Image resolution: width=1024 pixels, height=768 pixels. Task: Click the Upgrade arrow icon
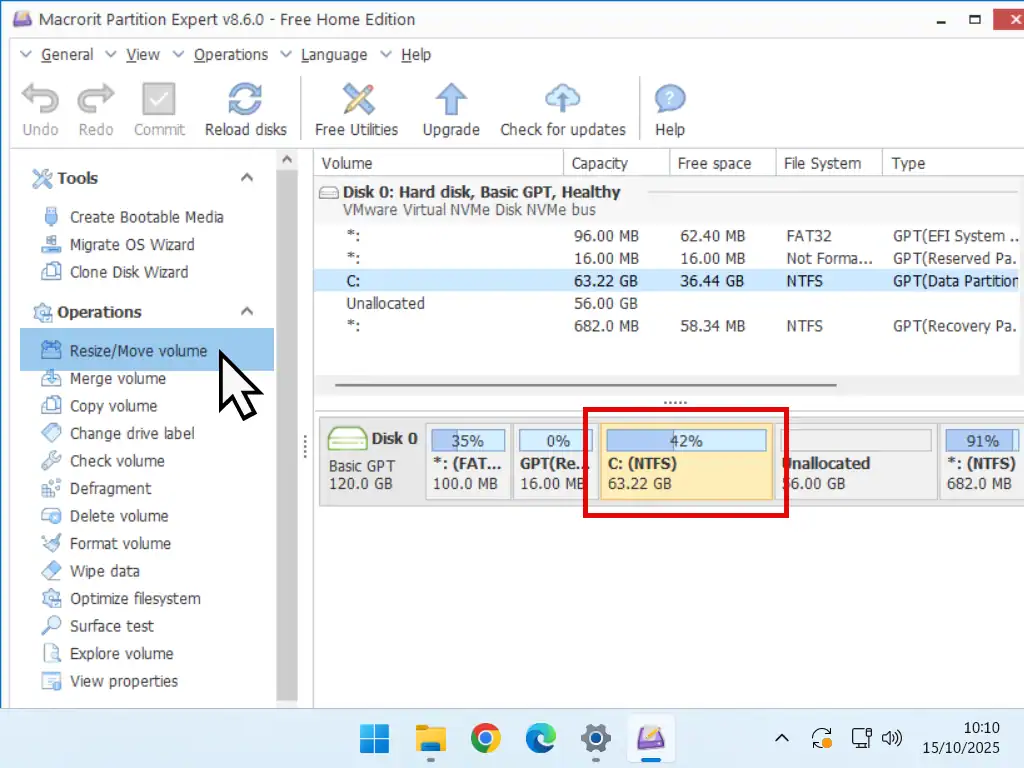(451, 101)
